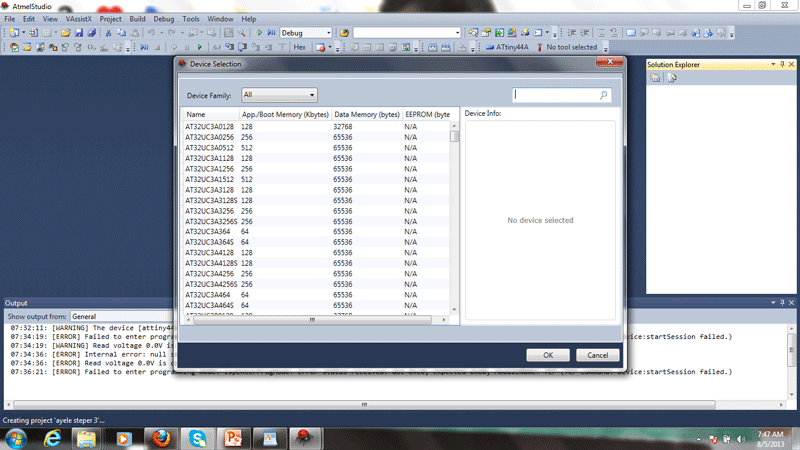Pin the Output panel
Image resolution: width=800 pixels, height=450 pixels.
782,303
